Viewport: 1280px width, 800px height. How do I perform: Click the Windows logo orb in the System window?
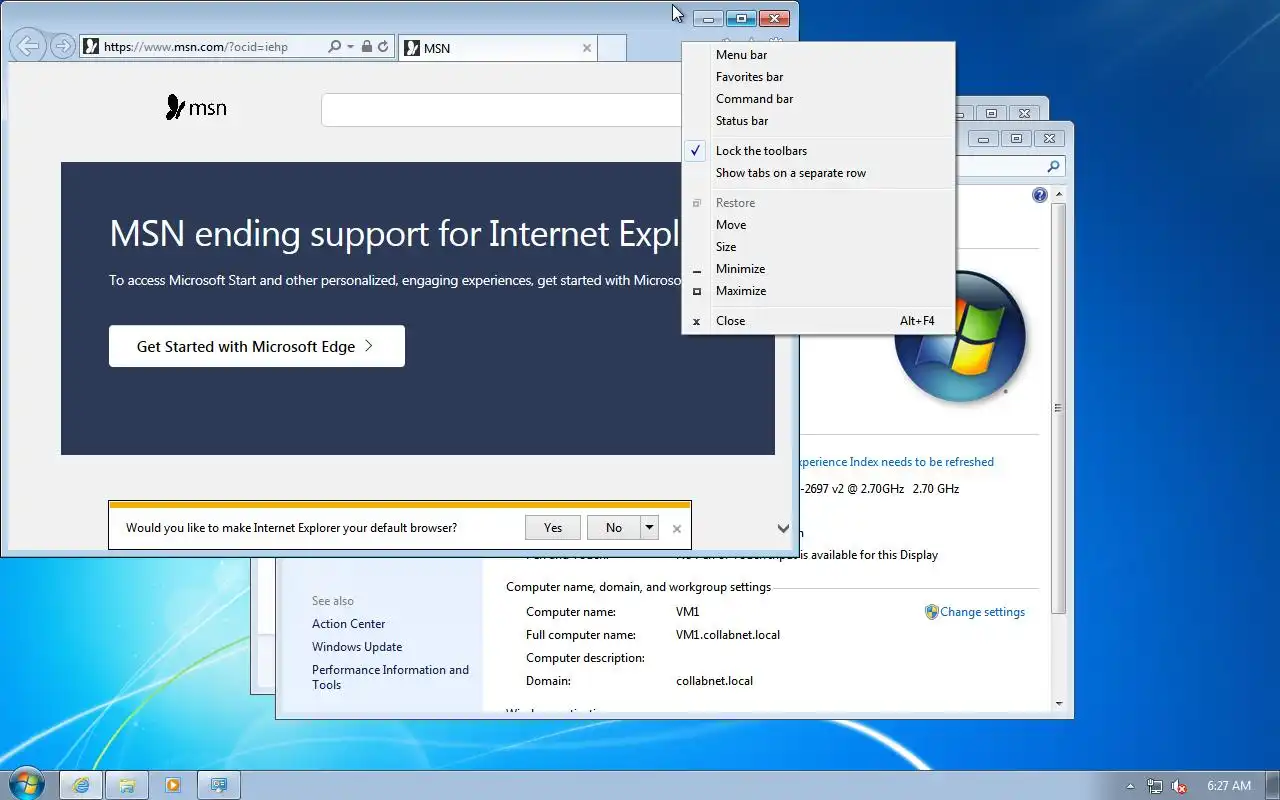[x=960, y=337]
